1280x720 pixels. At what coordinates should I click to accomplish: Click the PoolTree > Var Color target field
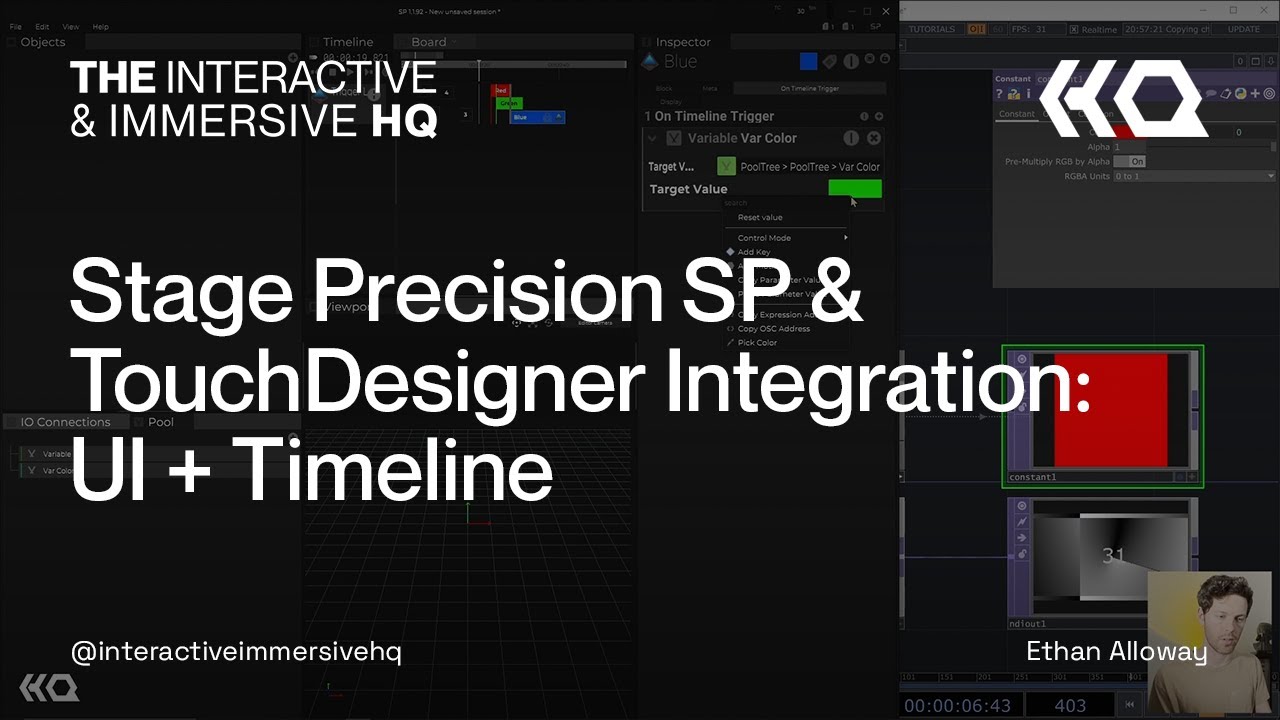pos(799,167)
